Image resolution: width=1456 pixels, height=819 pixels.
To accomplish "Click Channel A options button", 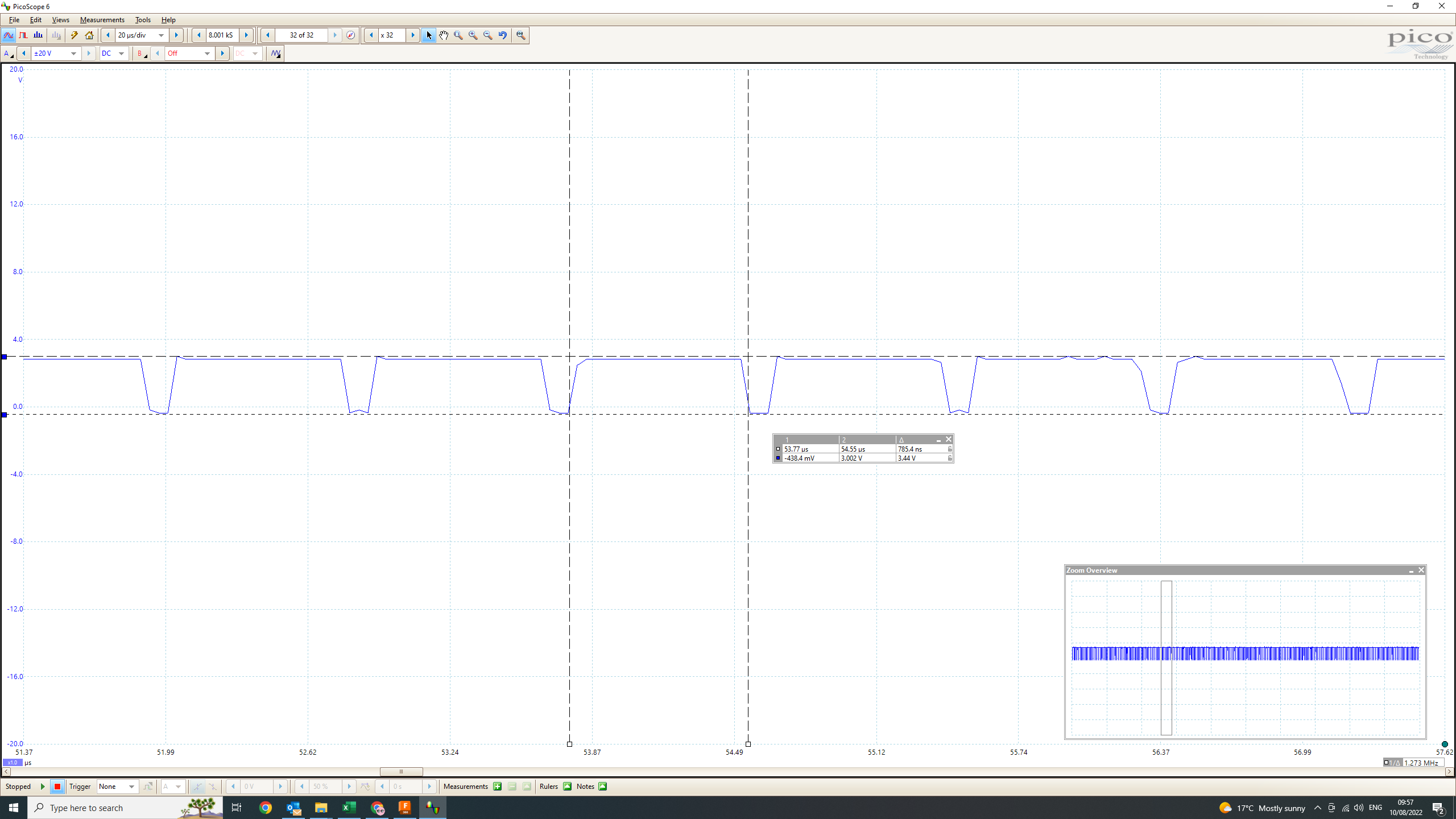I will tap(8, 53).
